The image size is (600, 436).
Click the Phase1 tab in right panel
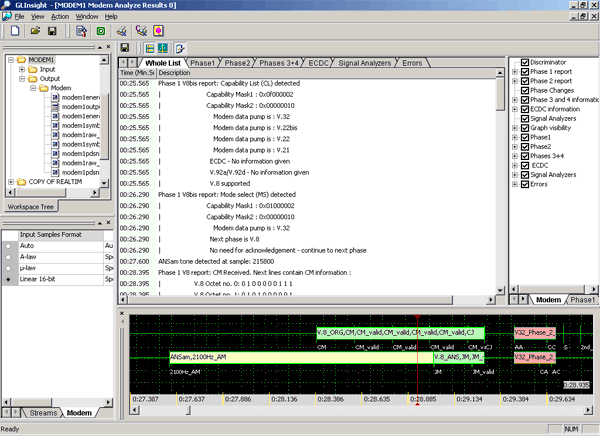[582, 300]
